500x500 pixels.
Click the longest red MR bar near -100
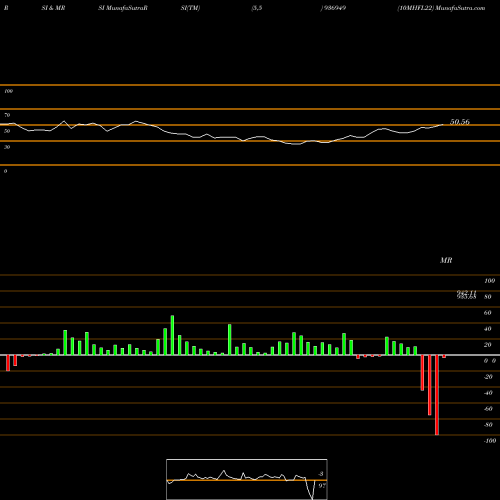(437, 395)
